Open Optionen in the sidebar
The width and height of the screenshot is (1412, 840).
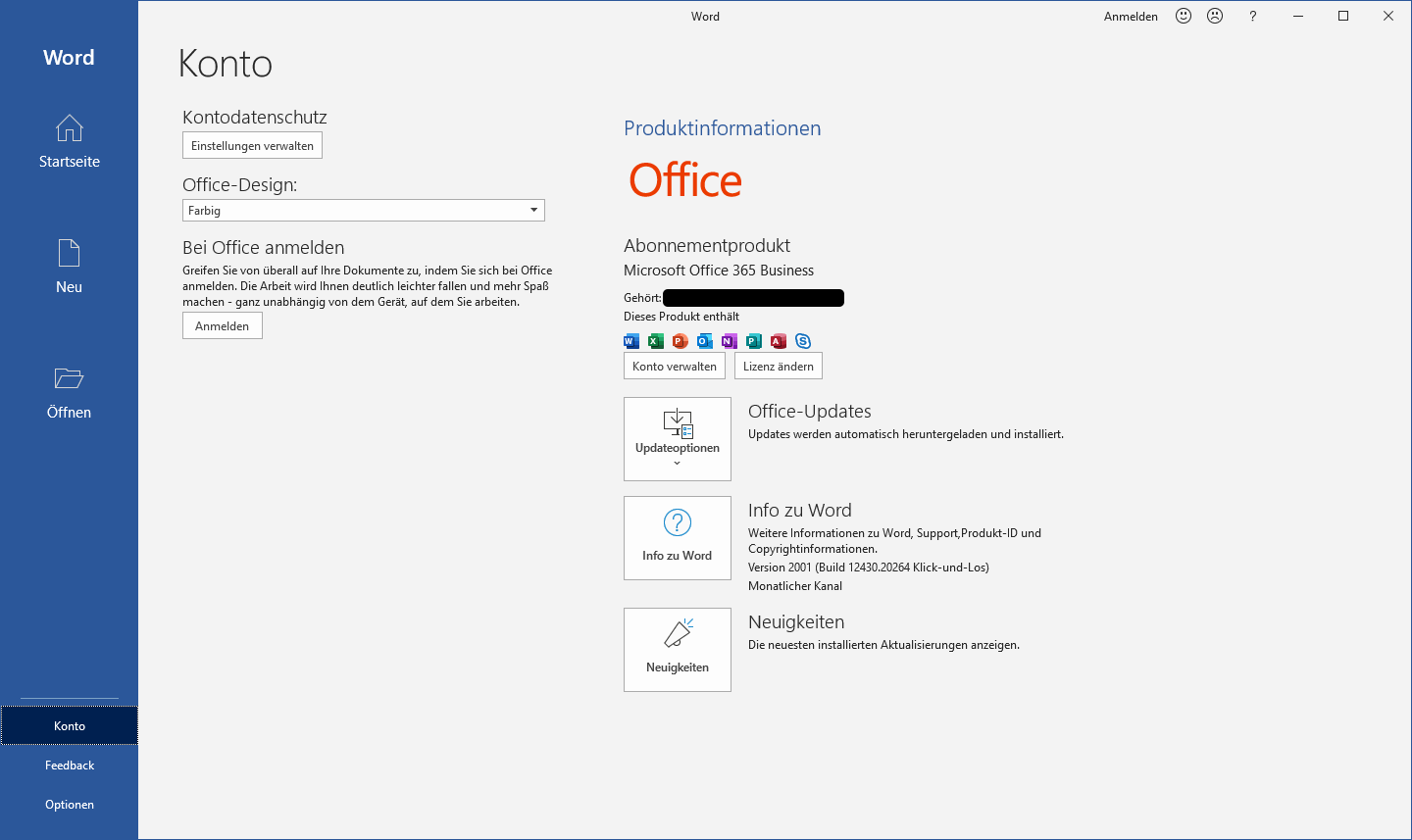click(70, 804)
